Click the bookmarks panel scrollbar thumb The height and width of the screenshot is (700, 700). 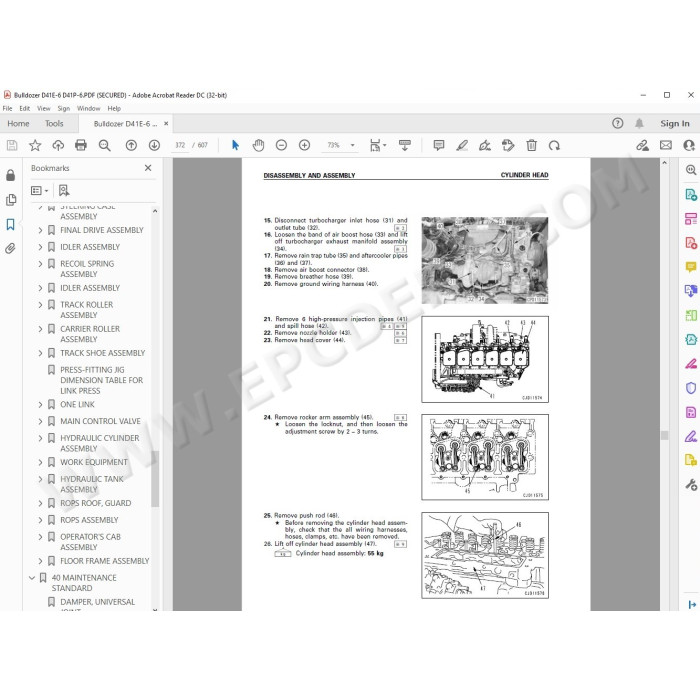click(155, 479)
